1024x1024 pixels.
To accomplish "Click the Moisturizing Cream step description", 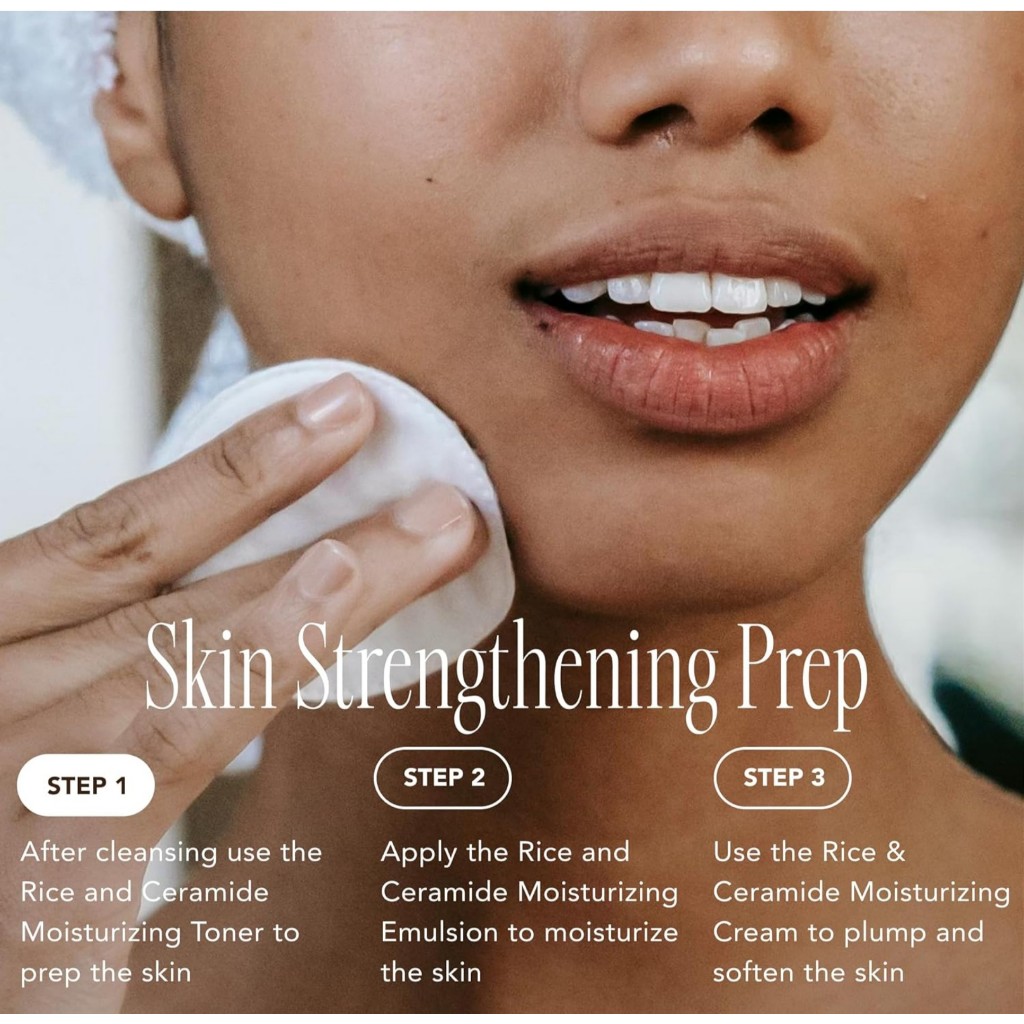I will pos(861,912).
